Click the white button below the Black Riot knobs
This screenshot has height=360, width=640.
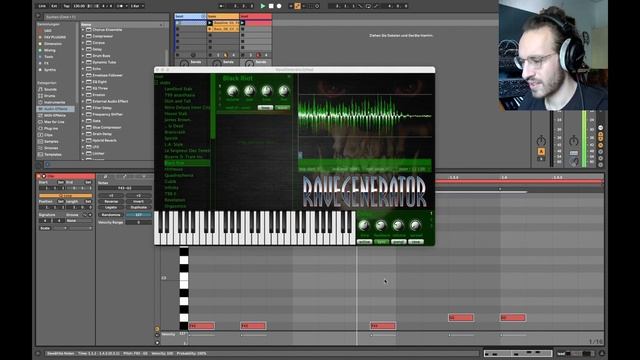point(265,108)
